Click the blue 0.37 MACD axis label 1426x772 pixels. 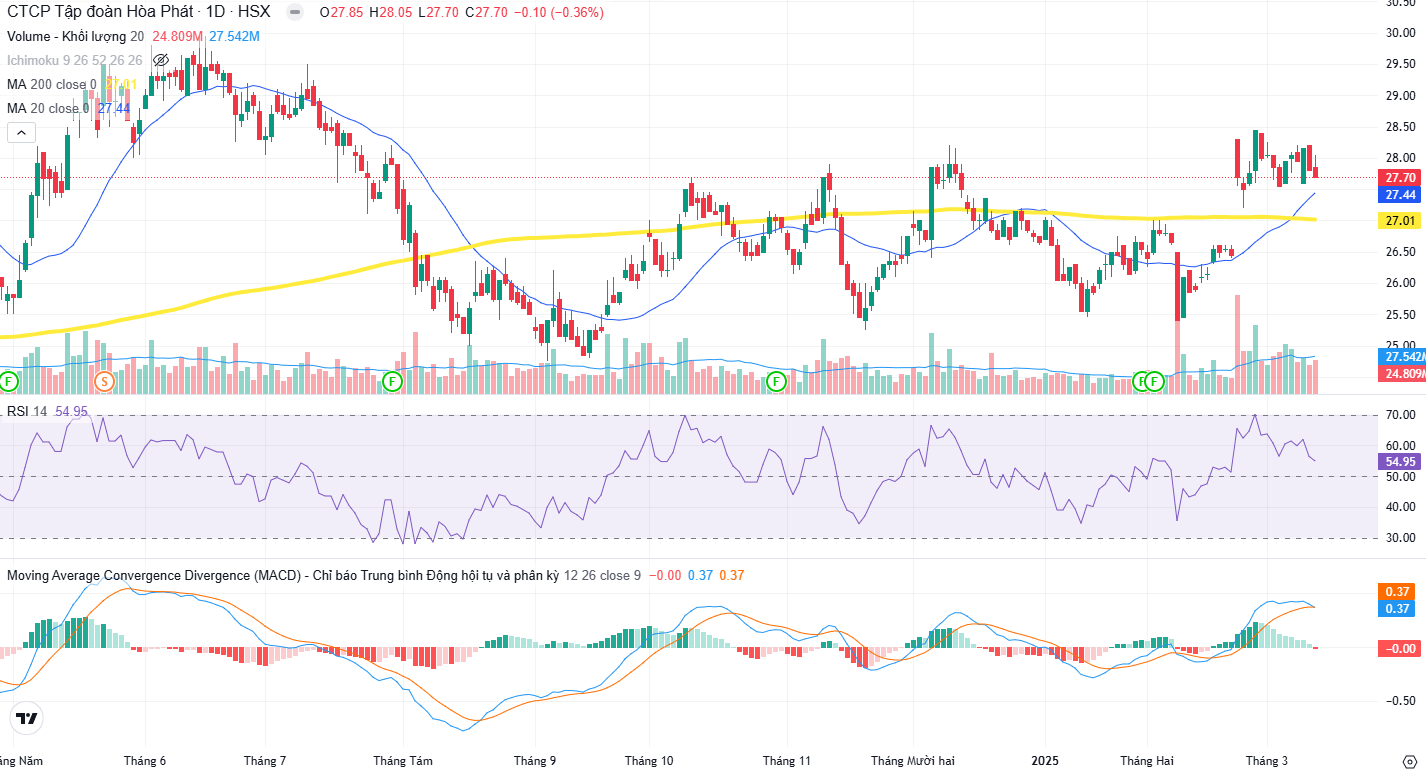[1398, 609]
